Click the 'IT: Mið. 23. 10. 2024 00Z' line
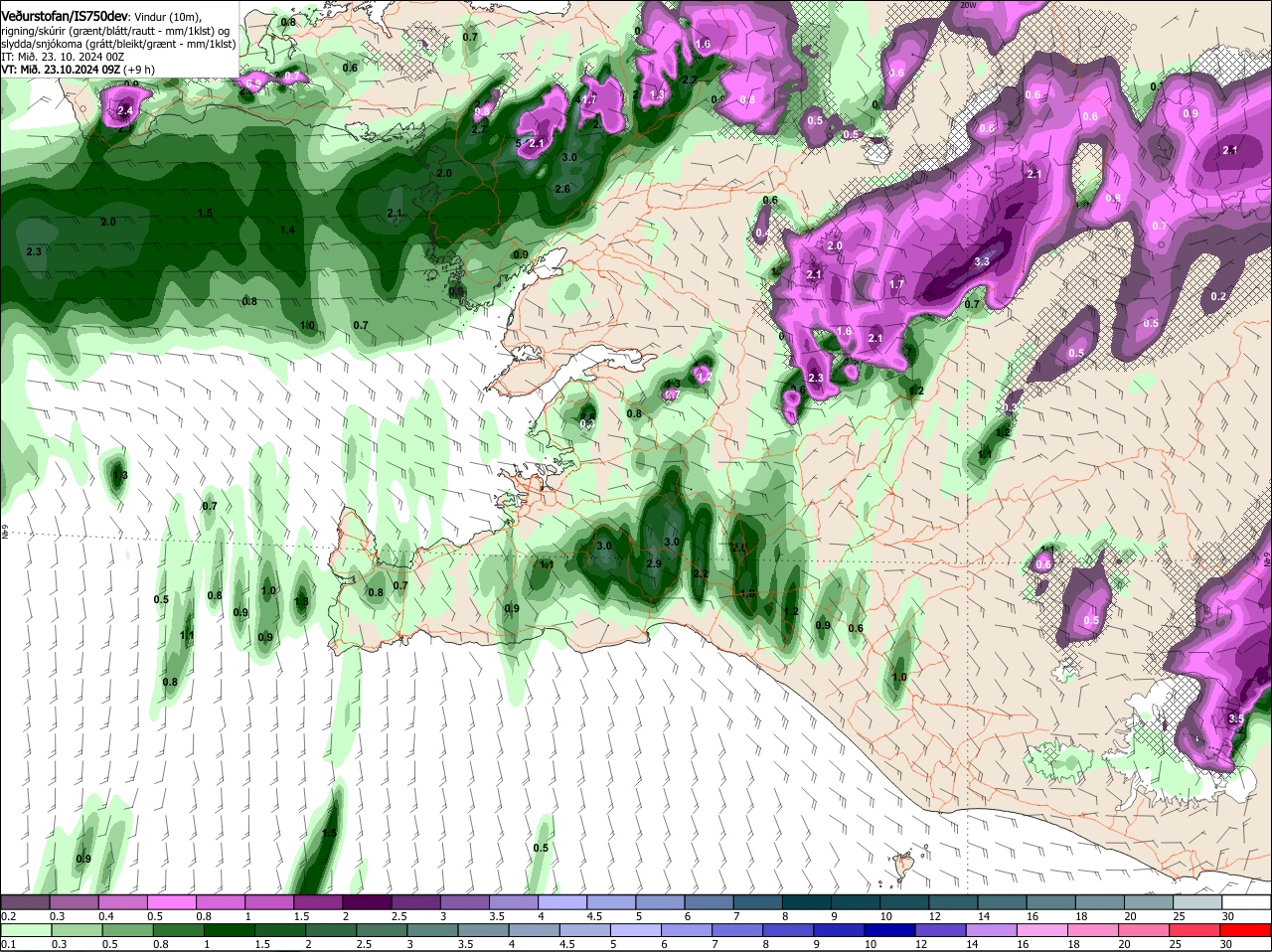 click(x=63, y=57)
